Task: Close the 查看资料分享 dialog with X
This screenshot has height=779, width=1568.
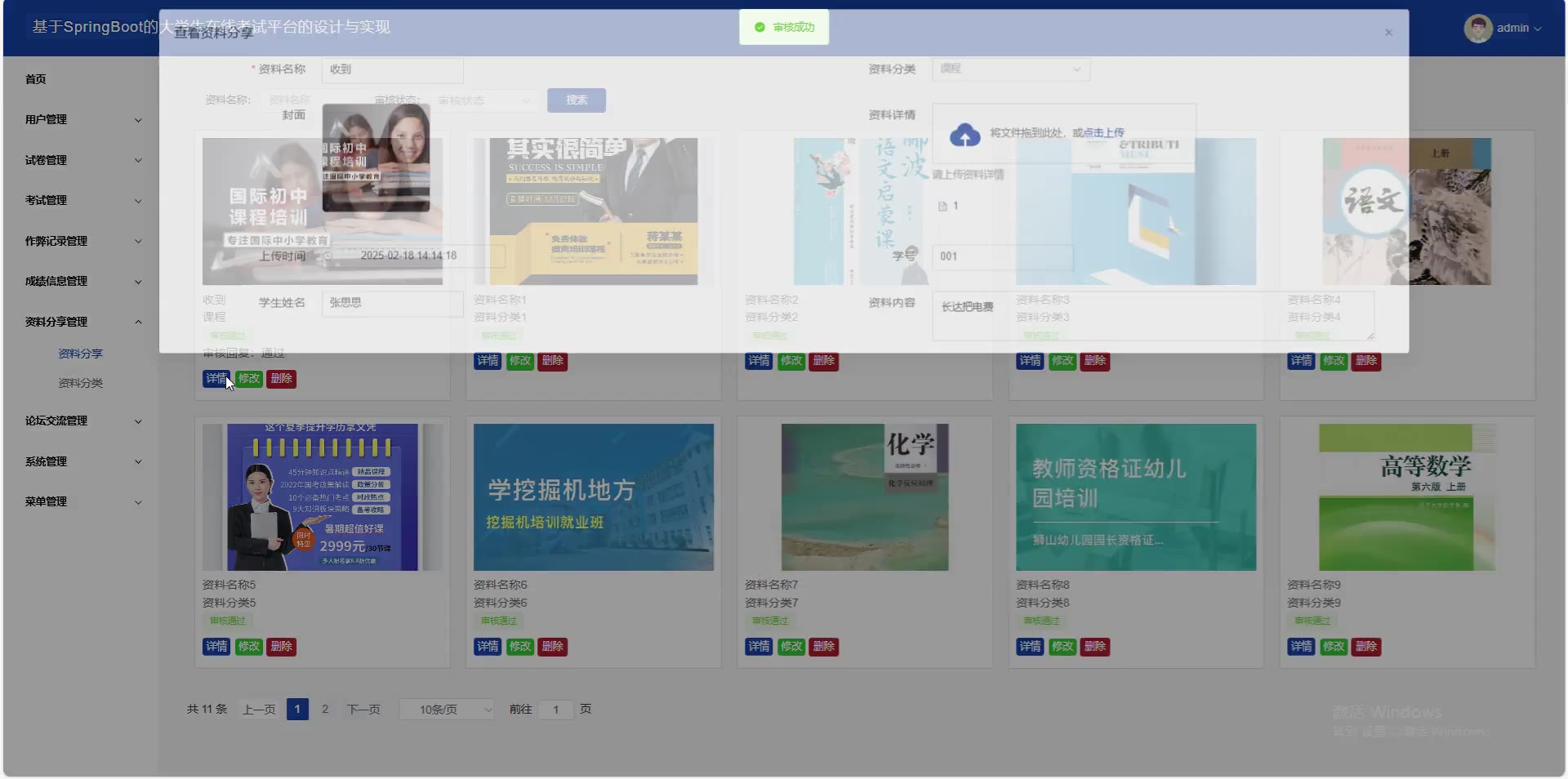Action: tap(1388, 33)
